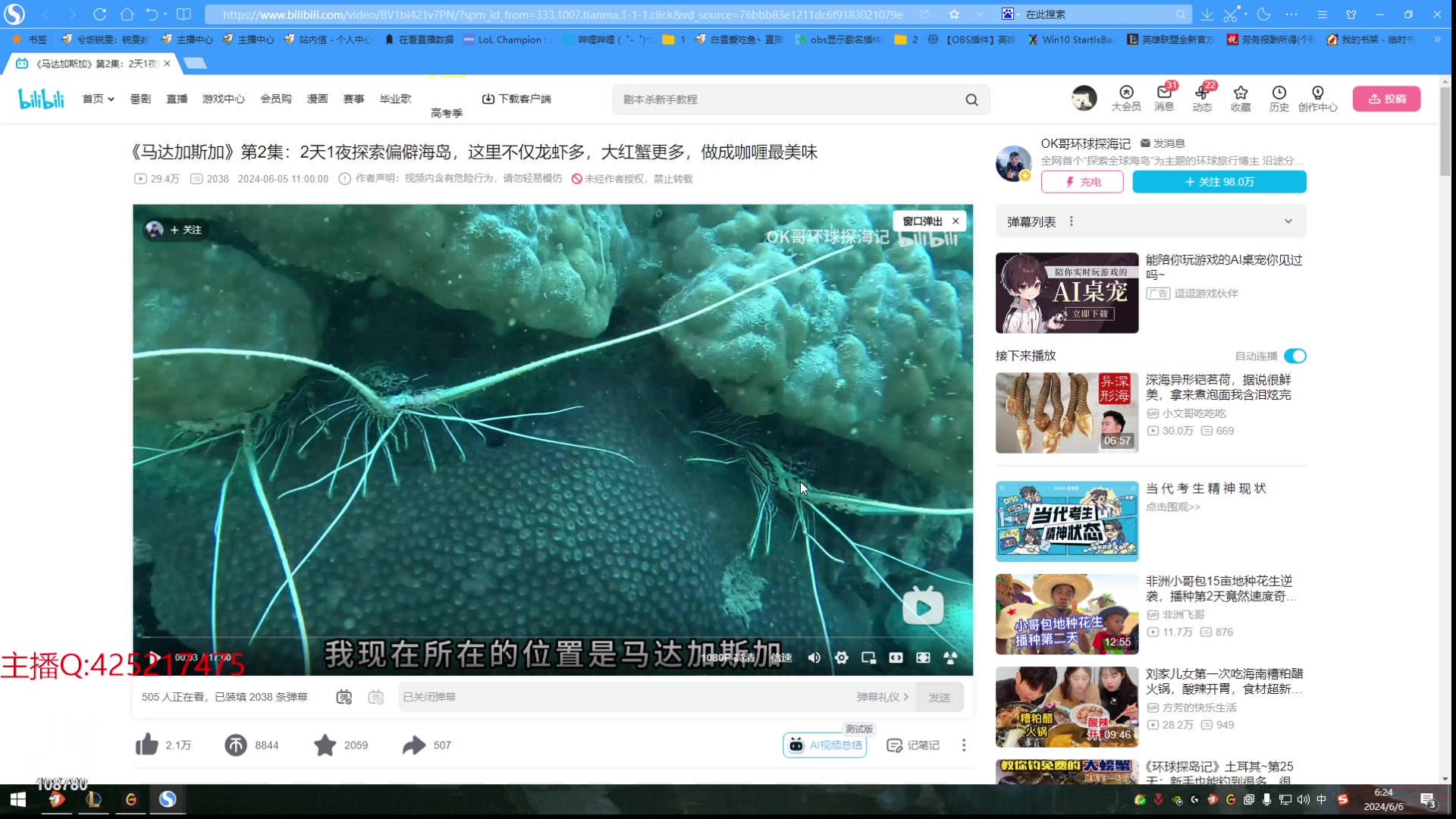Open 1080P 高清 quality selector
1456x819 pixels.
728,657
